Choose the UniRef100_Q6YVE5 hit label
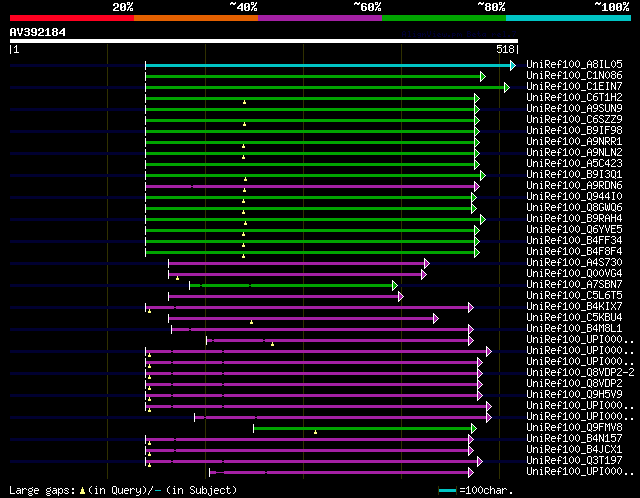The height and width of the screenshot is (498, 640). point(574,229)
